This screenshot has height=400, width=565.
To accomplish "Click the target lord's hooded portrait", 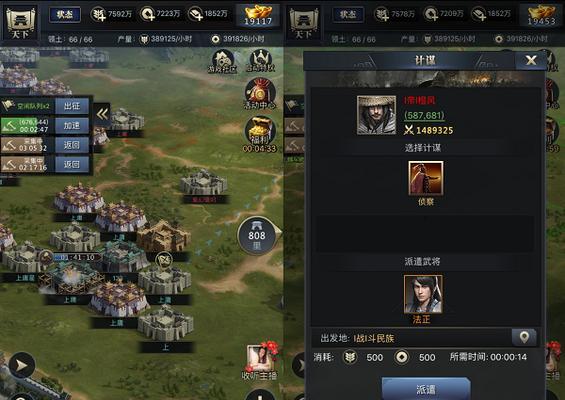I will tap(376, 115).
